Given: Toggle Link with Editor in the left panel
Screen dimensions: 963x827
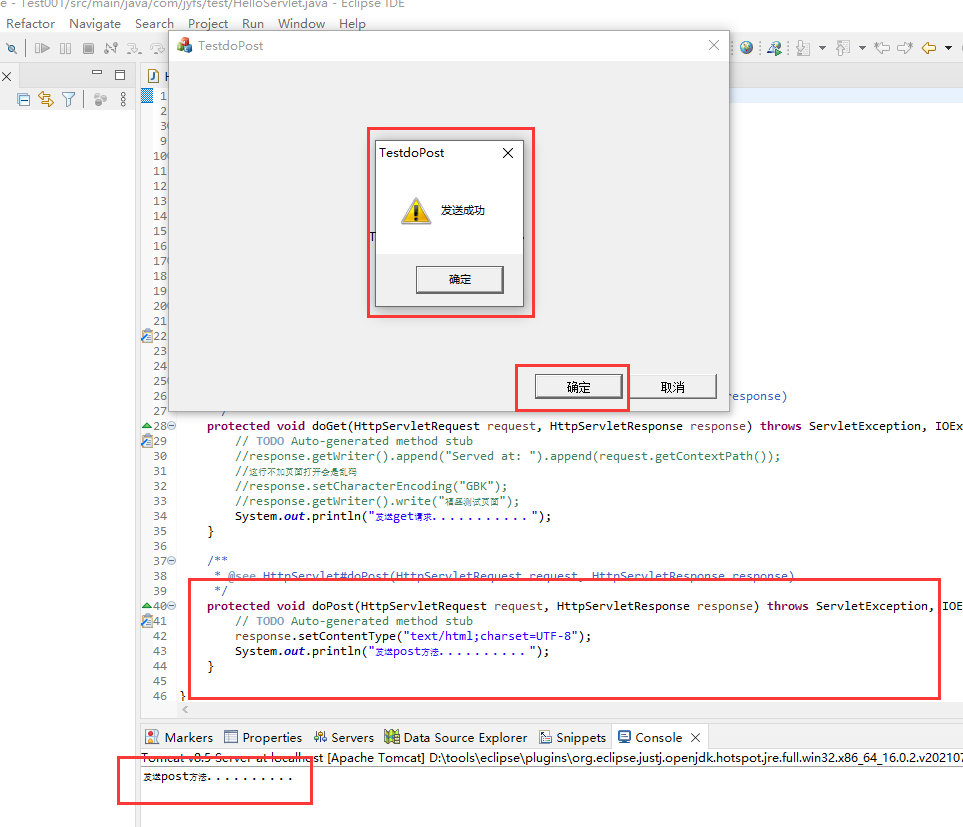Looking at the screenshot, I should tap(46, 100).
